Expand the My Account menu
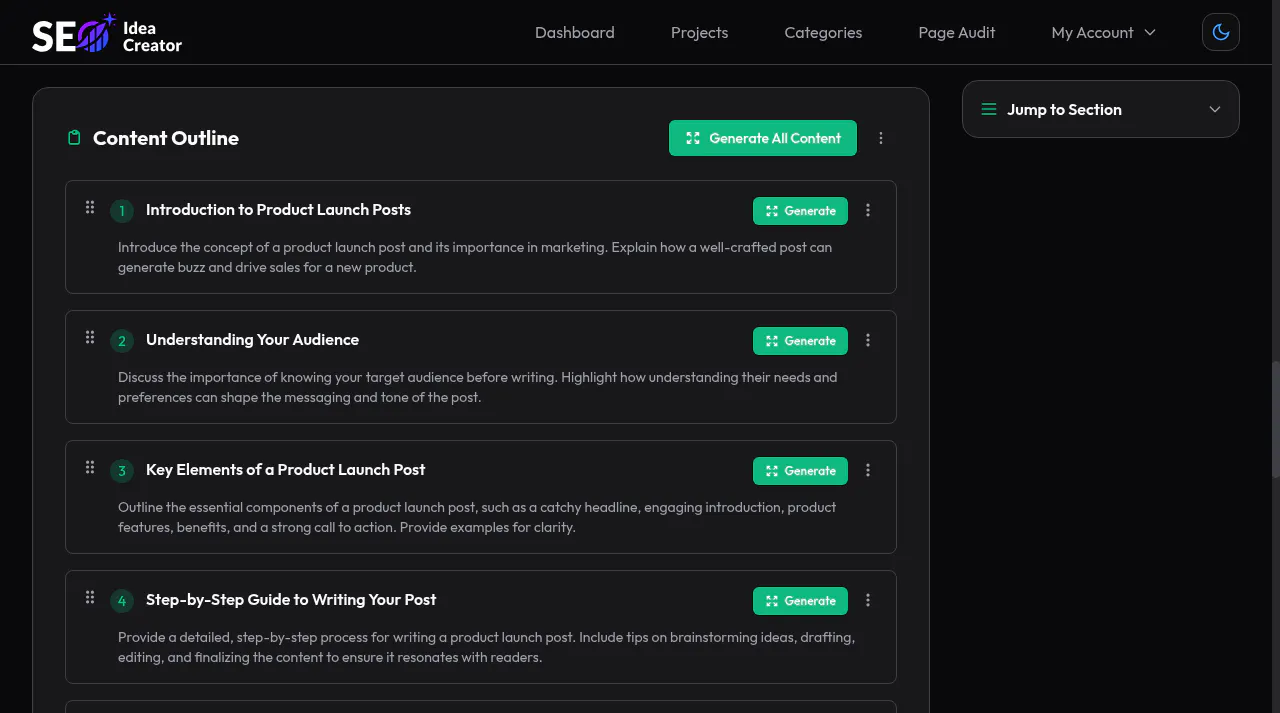This screenshot has width=1280, height=713. [x=1103, y=32]
